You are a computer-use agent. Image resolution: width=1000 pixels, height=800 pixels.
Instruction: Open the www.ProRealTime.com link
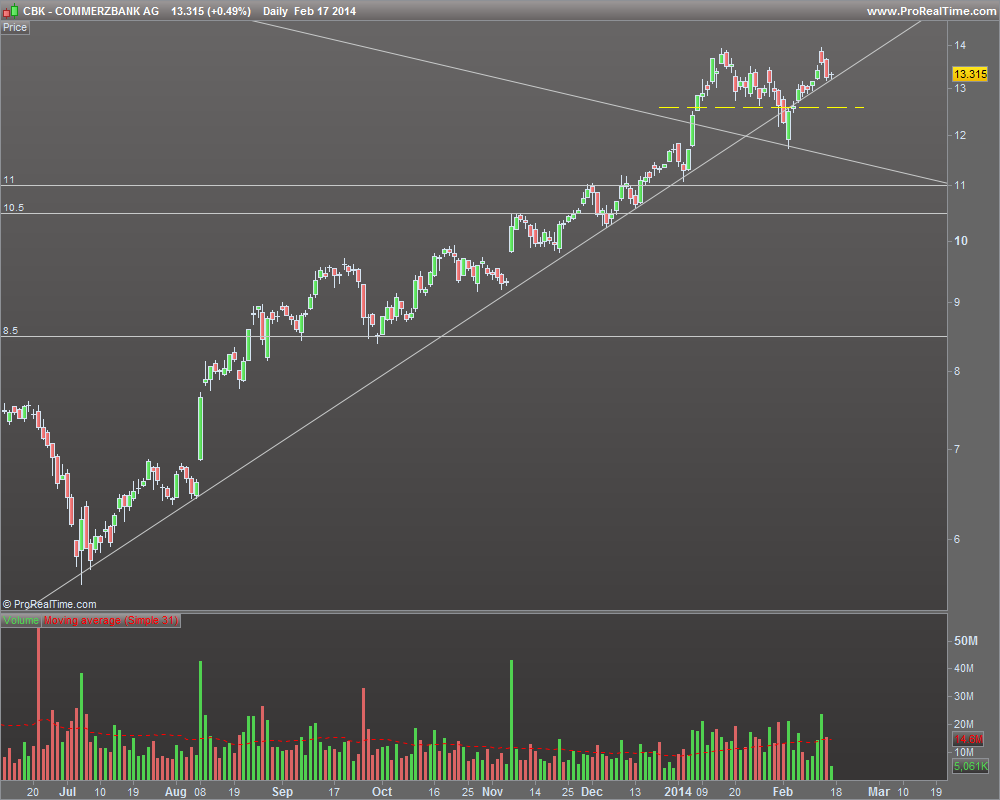(931, 11)
